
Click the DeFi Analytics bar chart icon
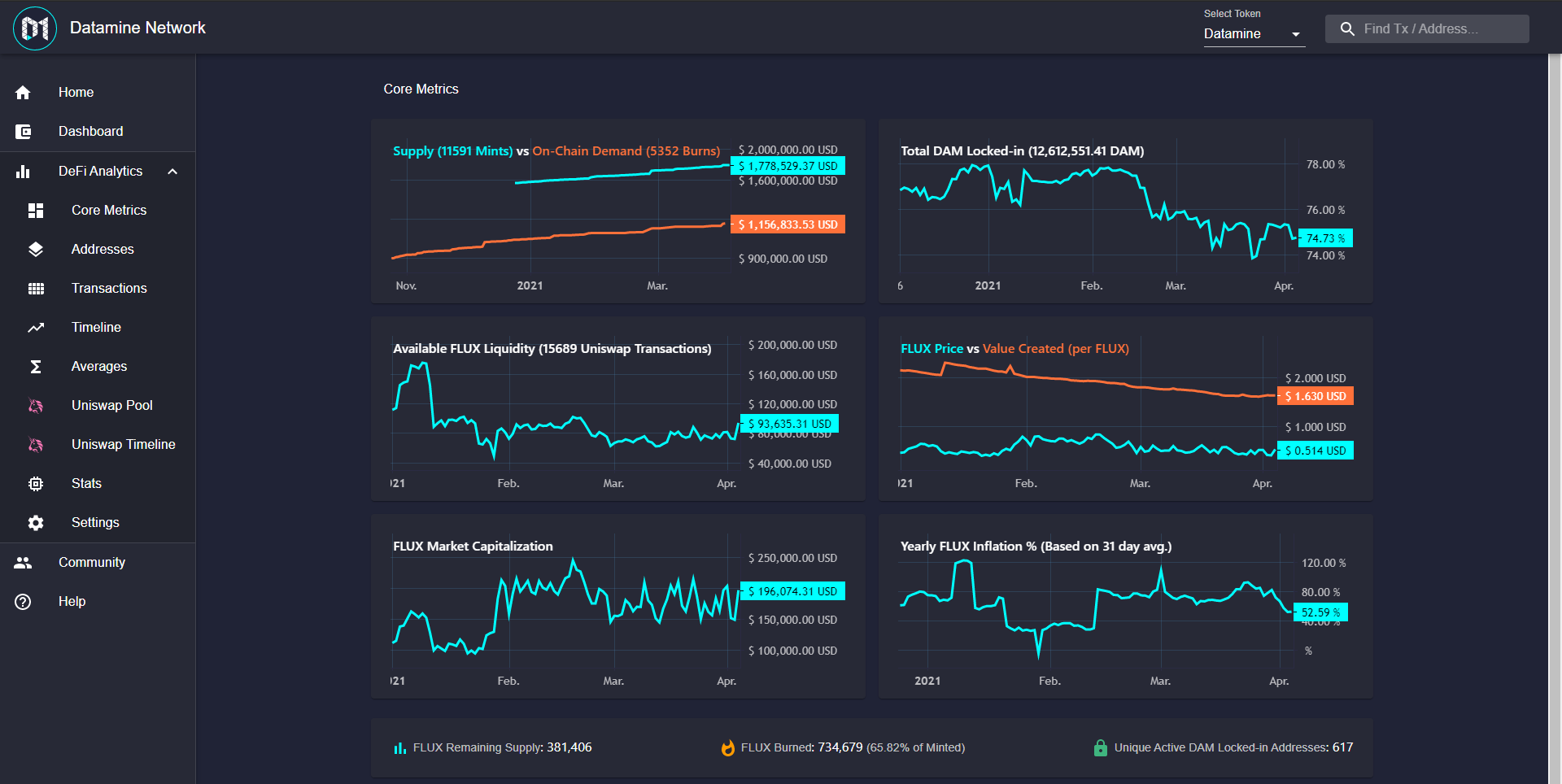[23, 172]
